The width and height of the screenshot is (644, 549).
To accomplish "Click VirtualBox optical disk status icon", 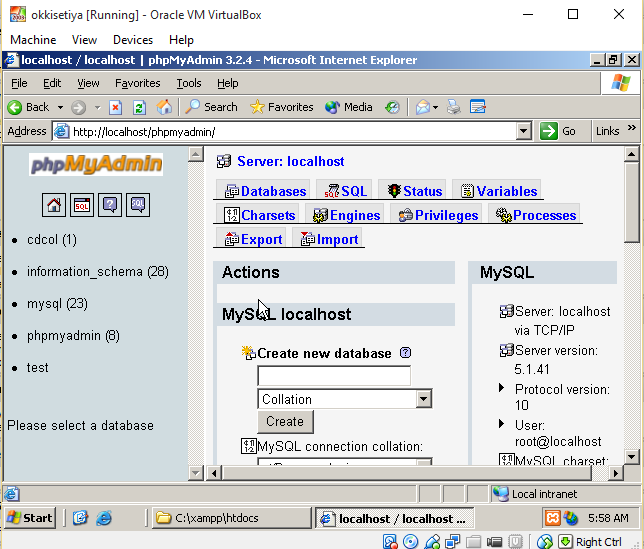I will coord(410,542).
